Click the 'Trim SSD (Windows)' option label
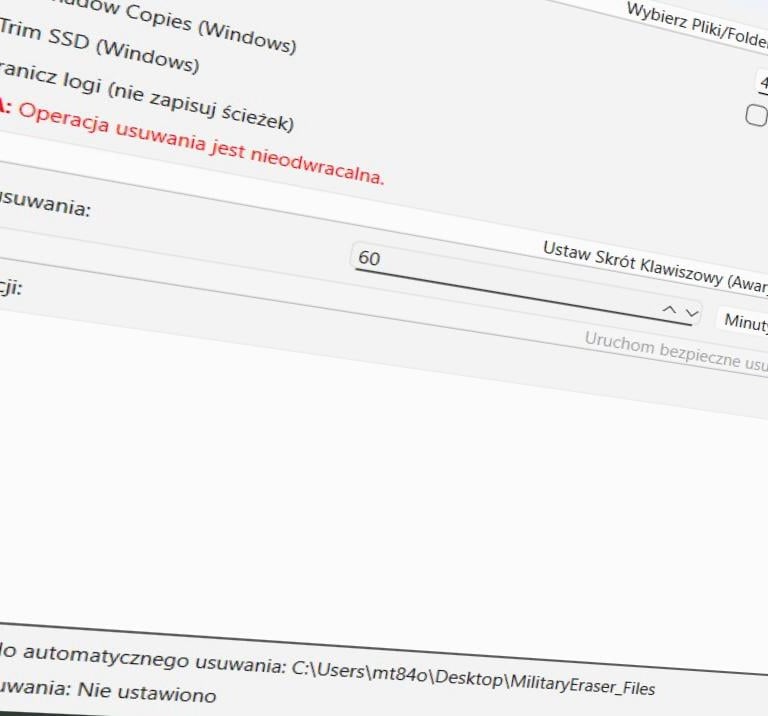 (98, 45)
